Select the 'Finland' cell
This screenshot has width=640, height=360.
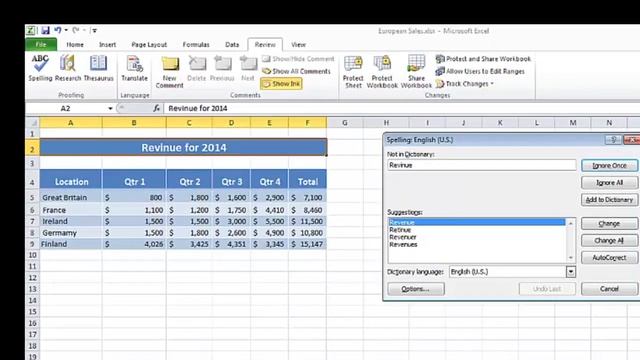71,244
